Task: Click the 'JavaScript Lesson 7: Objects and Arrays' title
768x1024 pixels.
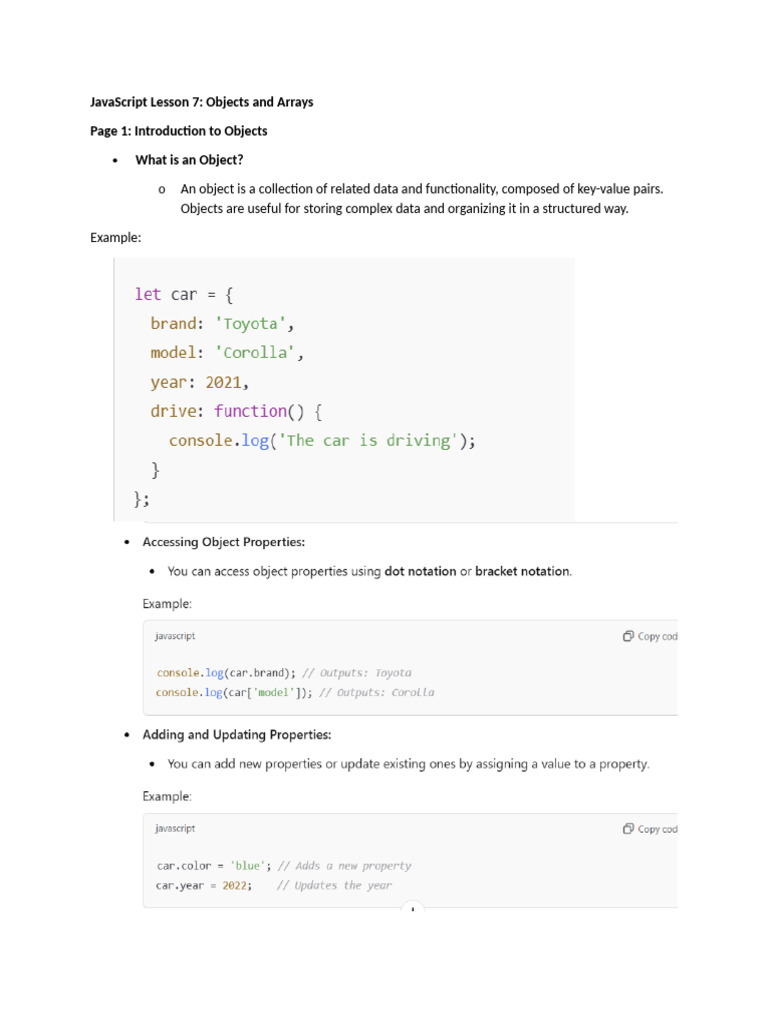Action: 202,102
